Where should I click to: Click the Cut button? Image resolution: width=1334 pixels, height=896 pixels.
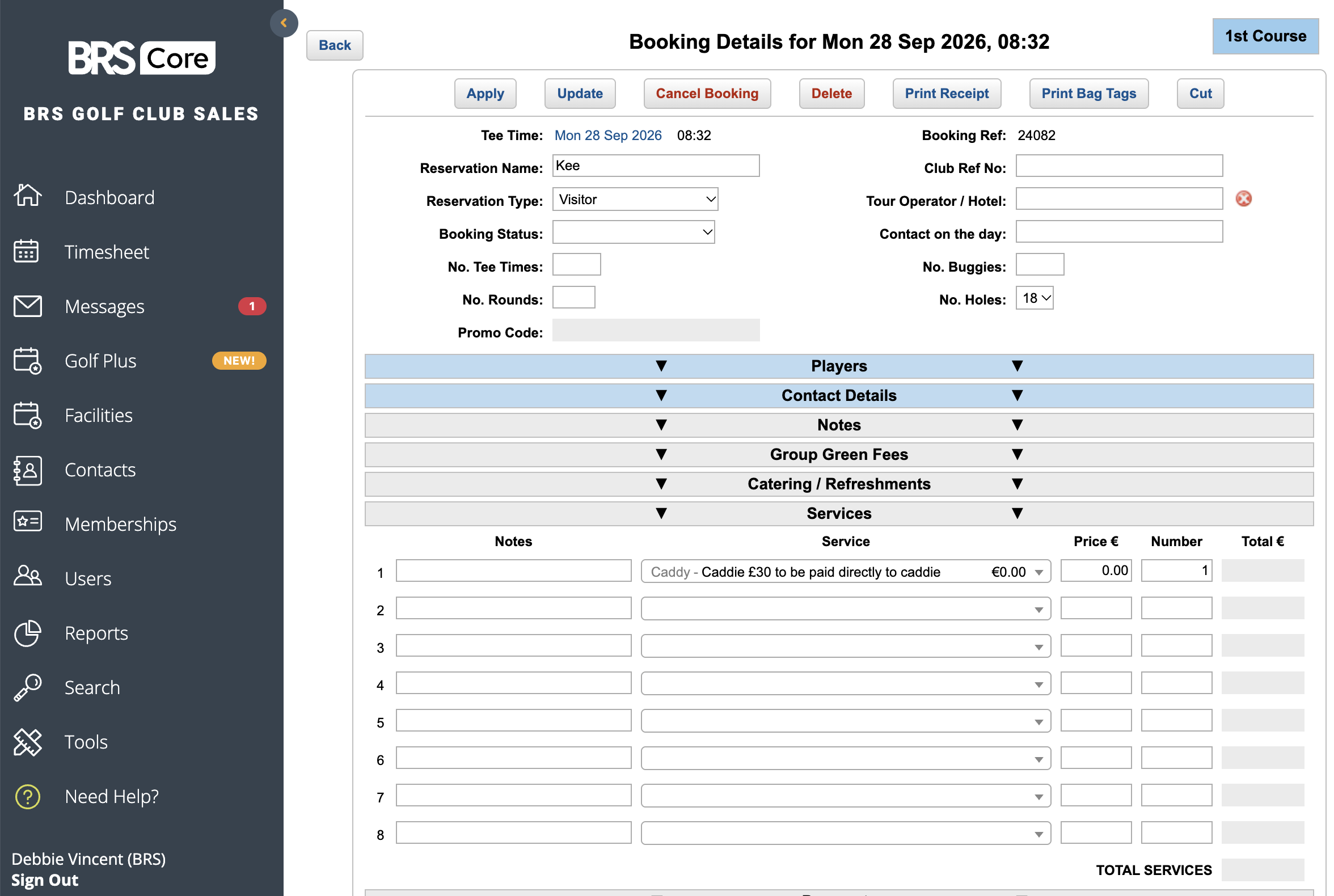[x=1200, y=93]
